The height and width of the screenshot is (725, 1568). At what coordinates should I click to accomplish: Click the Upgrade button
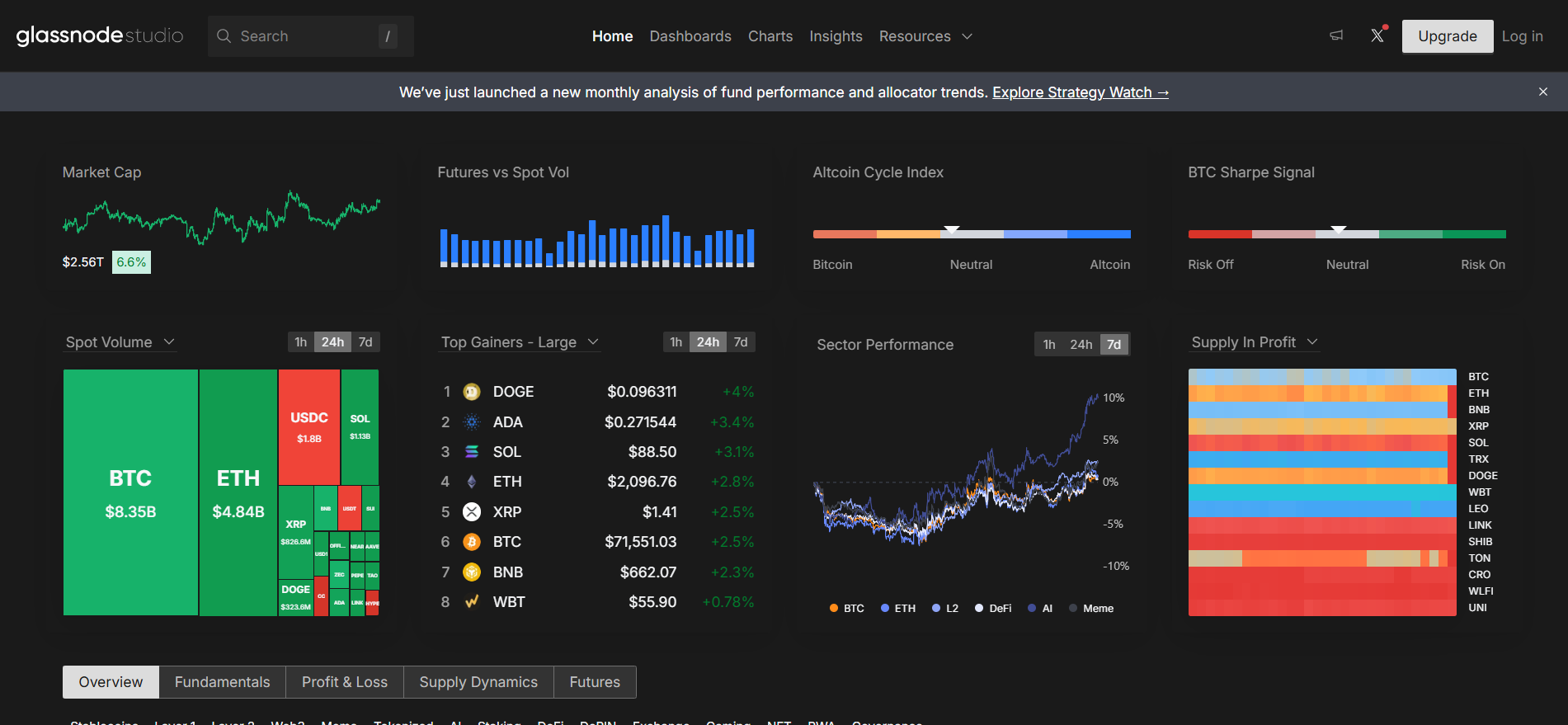point(1448,36)
